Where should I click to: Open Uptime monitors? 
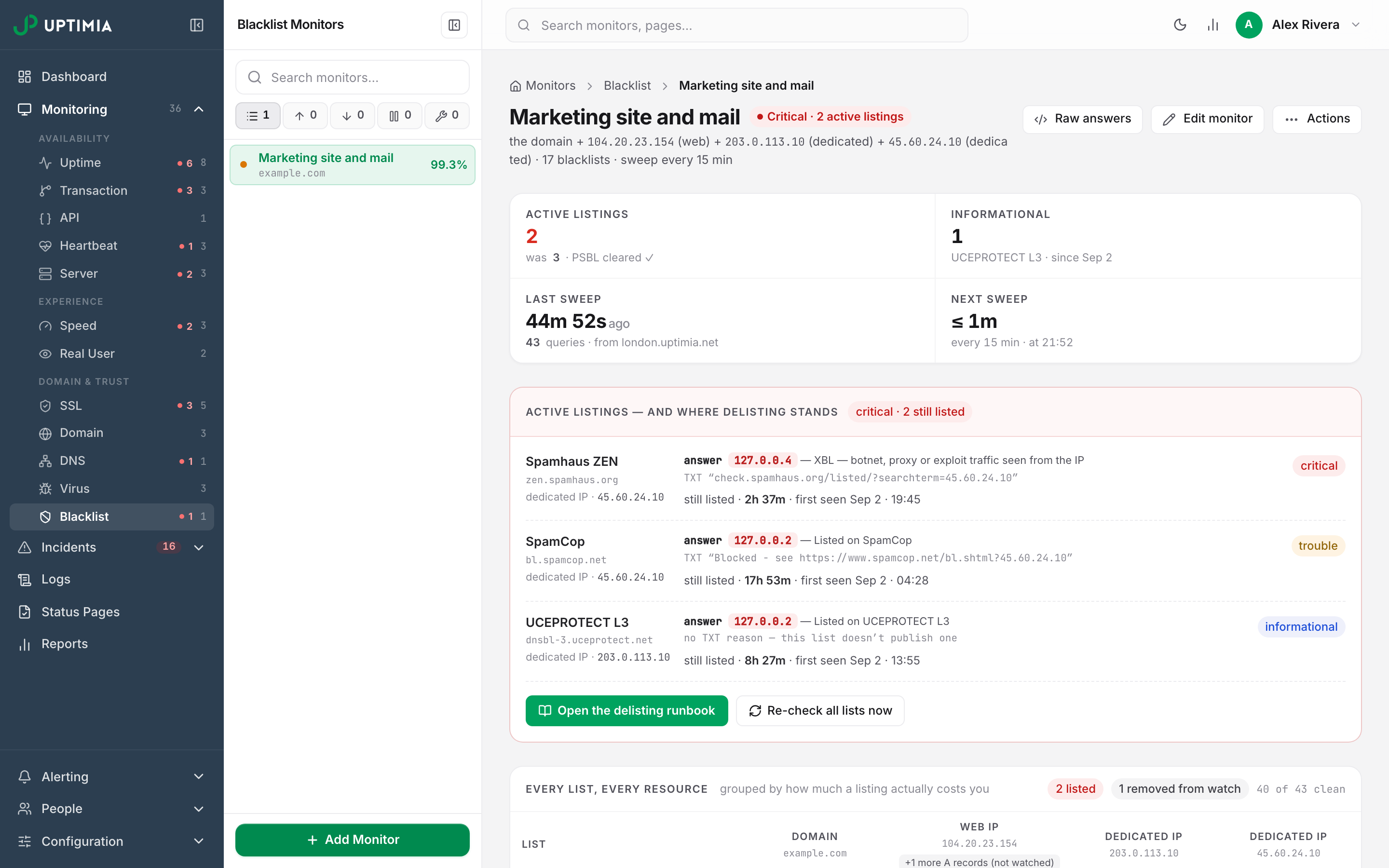pyautogui.click(x=112, y=163)
